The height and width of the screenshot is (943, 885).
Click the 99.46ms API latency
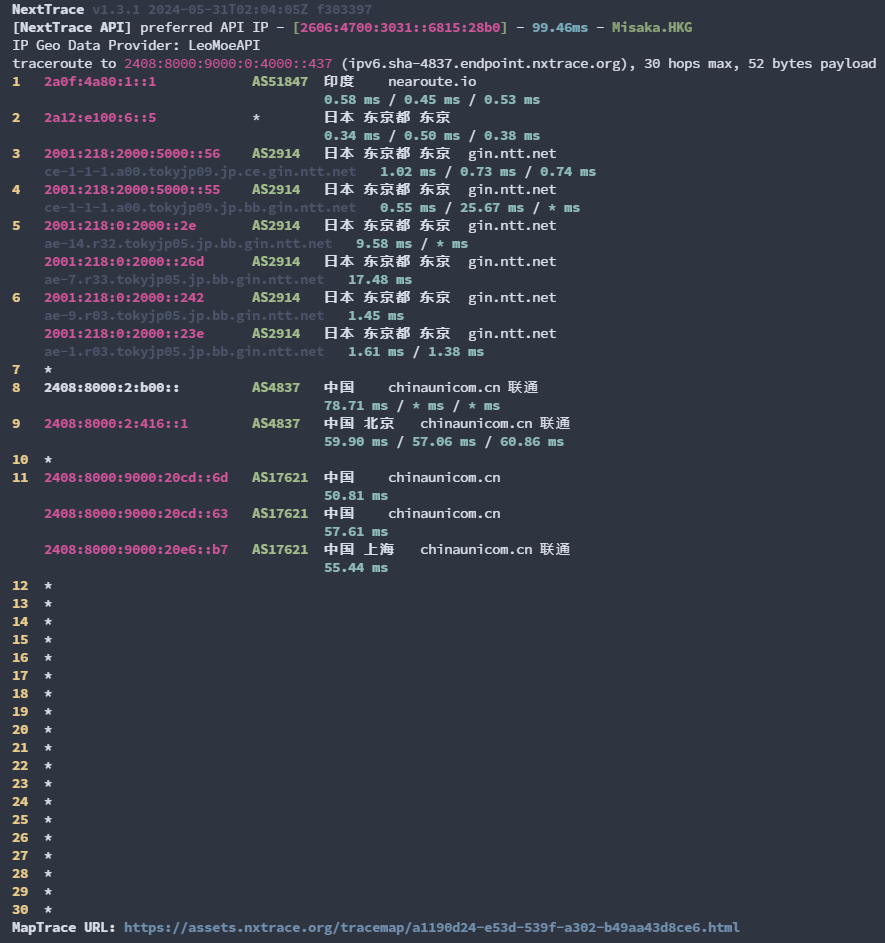tap(560, 28)
